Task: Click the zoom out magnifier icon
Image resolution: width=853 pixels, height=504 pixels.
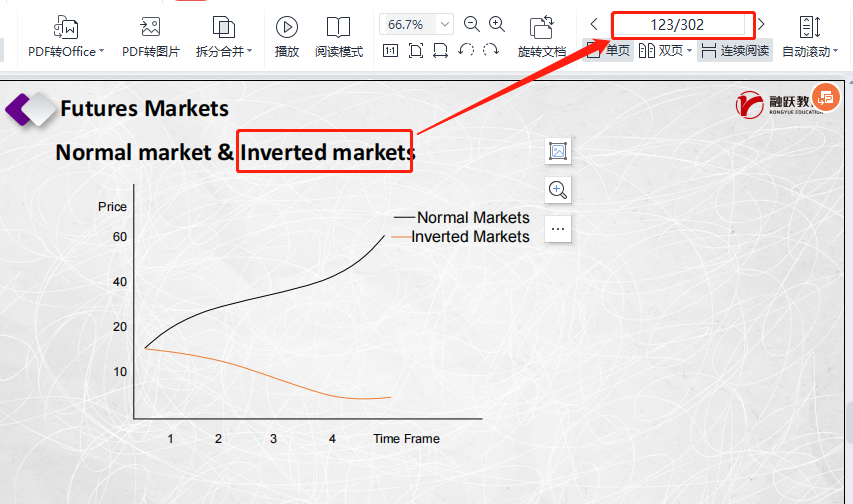Action: [x=472, y=24]
